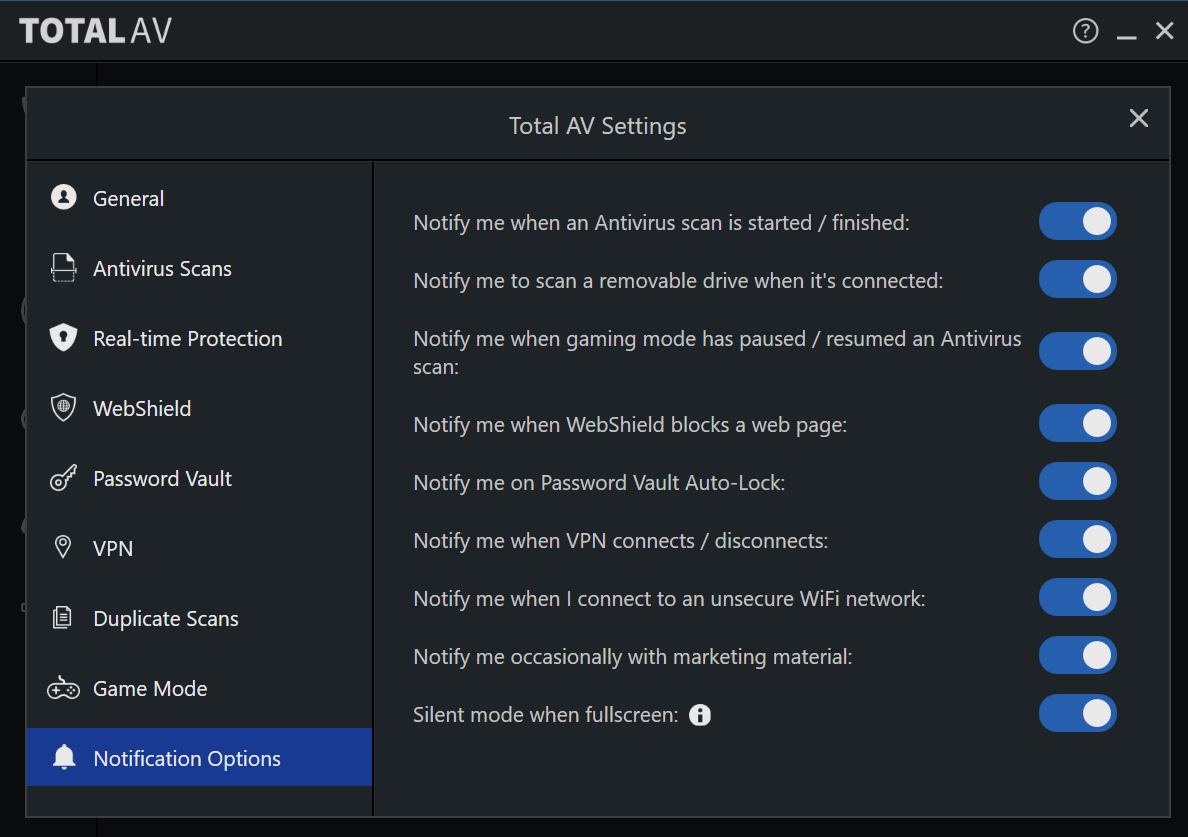The image size is (1188, 837).
Task: Select Real-time Protection settings
Action: click(199, 338)
